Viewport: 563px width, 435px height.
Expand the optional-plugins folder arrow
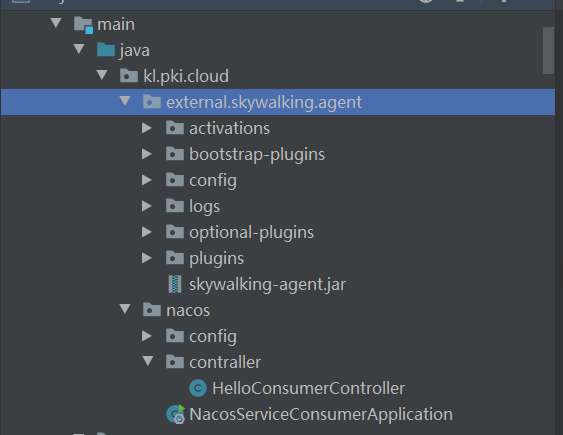click(146, 232)
